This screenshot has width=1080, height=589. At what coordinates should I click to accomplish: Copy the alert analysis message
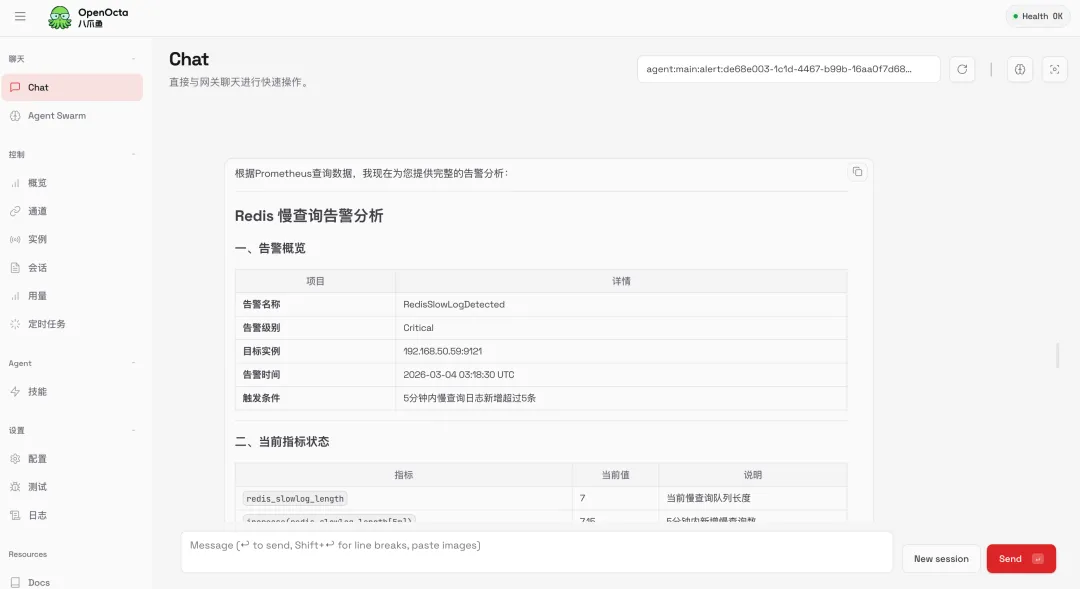click(857, 172)
